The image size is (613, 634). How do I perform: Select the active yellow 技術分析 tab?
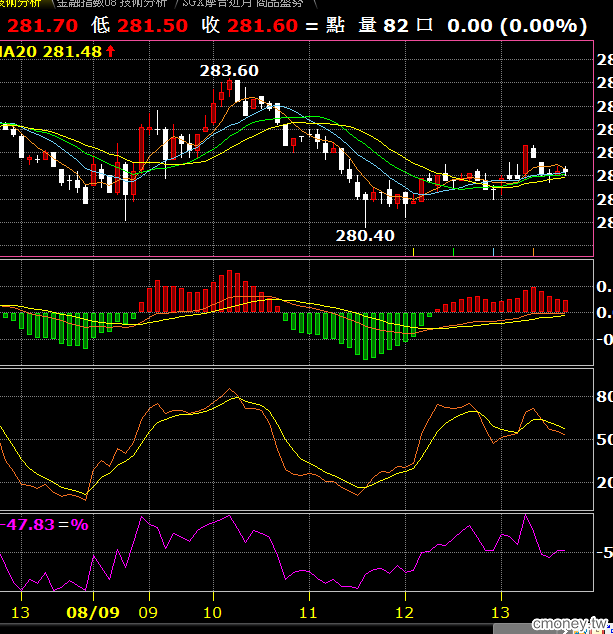(x=20, y=4)
